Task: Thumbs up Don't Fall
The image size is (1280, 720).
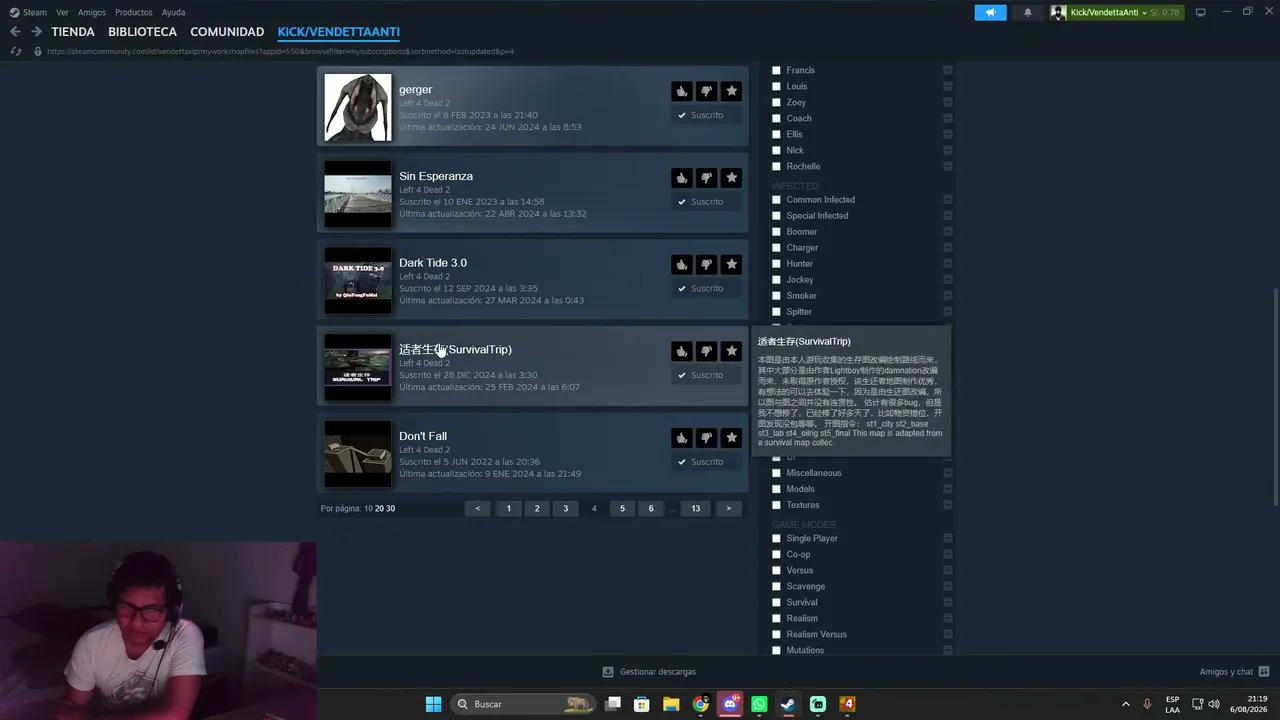Action: (681, 438)
